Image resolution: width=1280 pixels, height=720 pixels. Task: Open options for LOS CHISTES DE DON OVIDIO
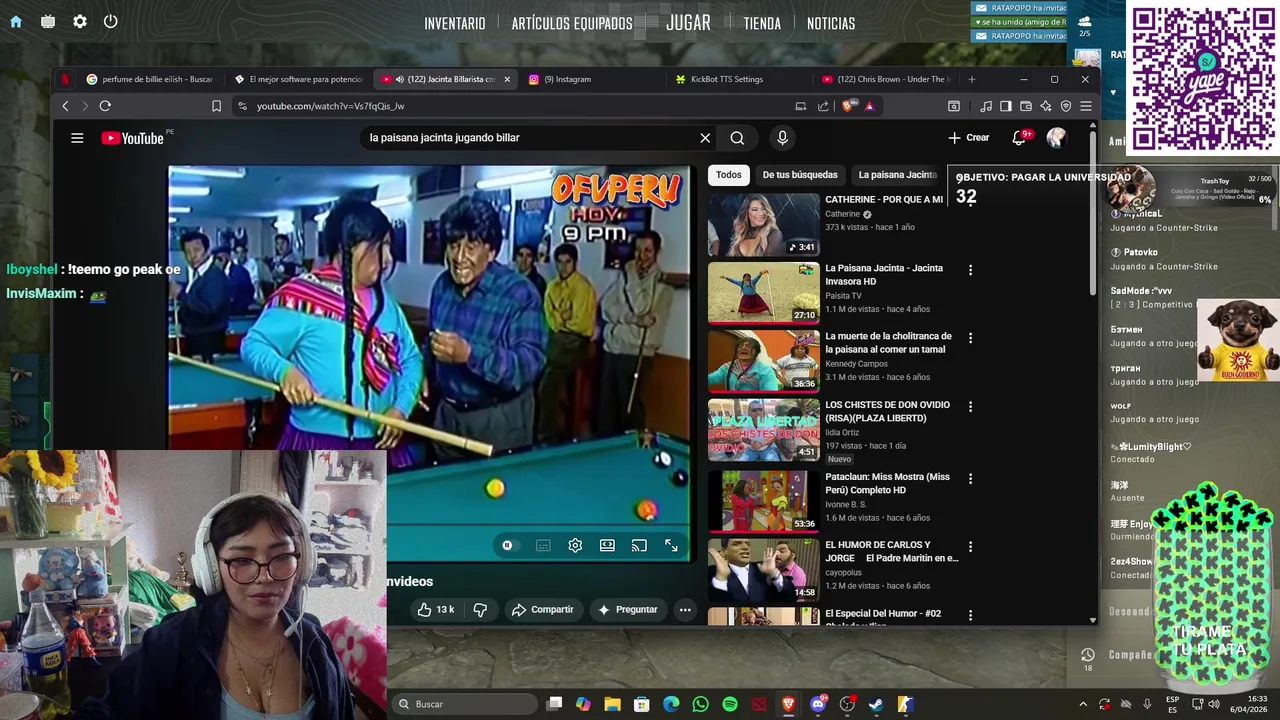[x=970, y=407]
